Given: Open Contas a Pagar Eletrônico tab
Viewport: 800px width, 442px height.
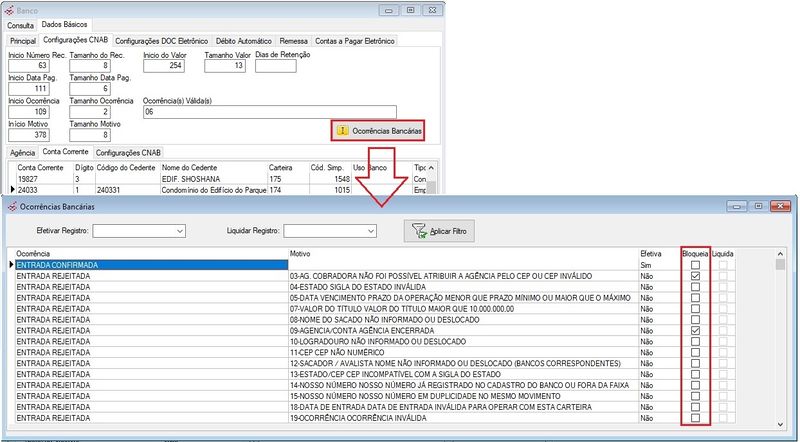Looking at the screenshot, I should pos(355,41).
